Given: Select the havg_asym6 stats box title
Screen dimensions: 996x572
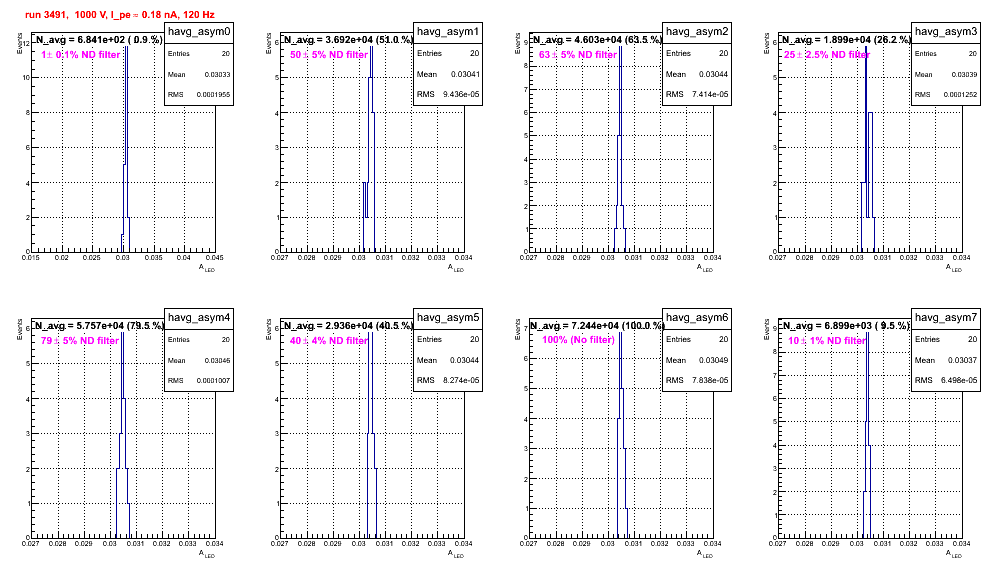Looking at the screenshot, I should pyautogui.click(x=697, y=318).
